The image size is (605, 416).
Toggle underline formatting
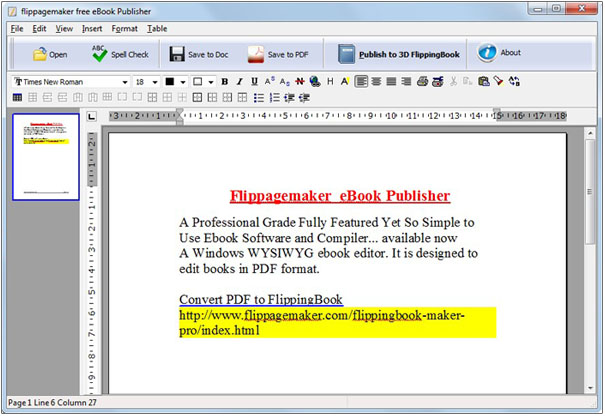coord(255,81)
